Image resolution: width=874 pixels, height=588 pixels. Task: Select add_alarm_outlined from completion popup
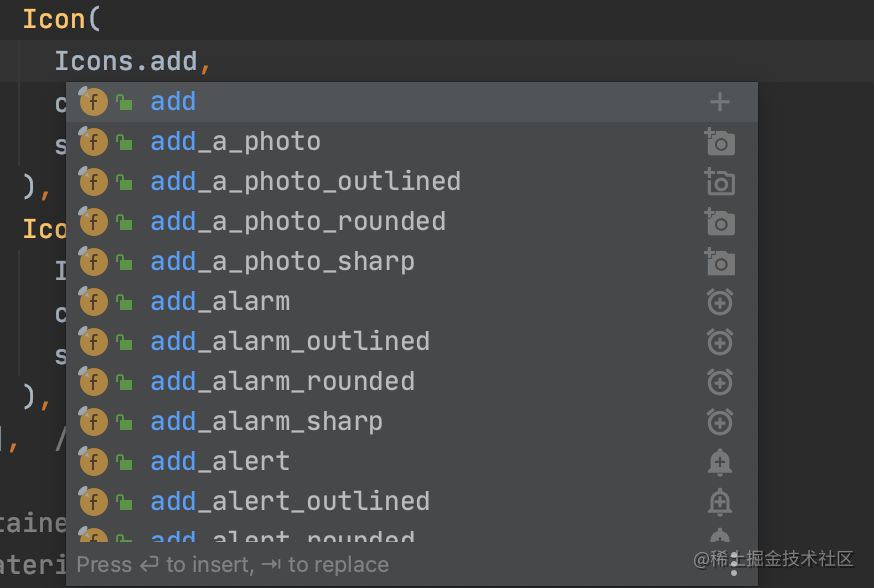coord(411,342)
